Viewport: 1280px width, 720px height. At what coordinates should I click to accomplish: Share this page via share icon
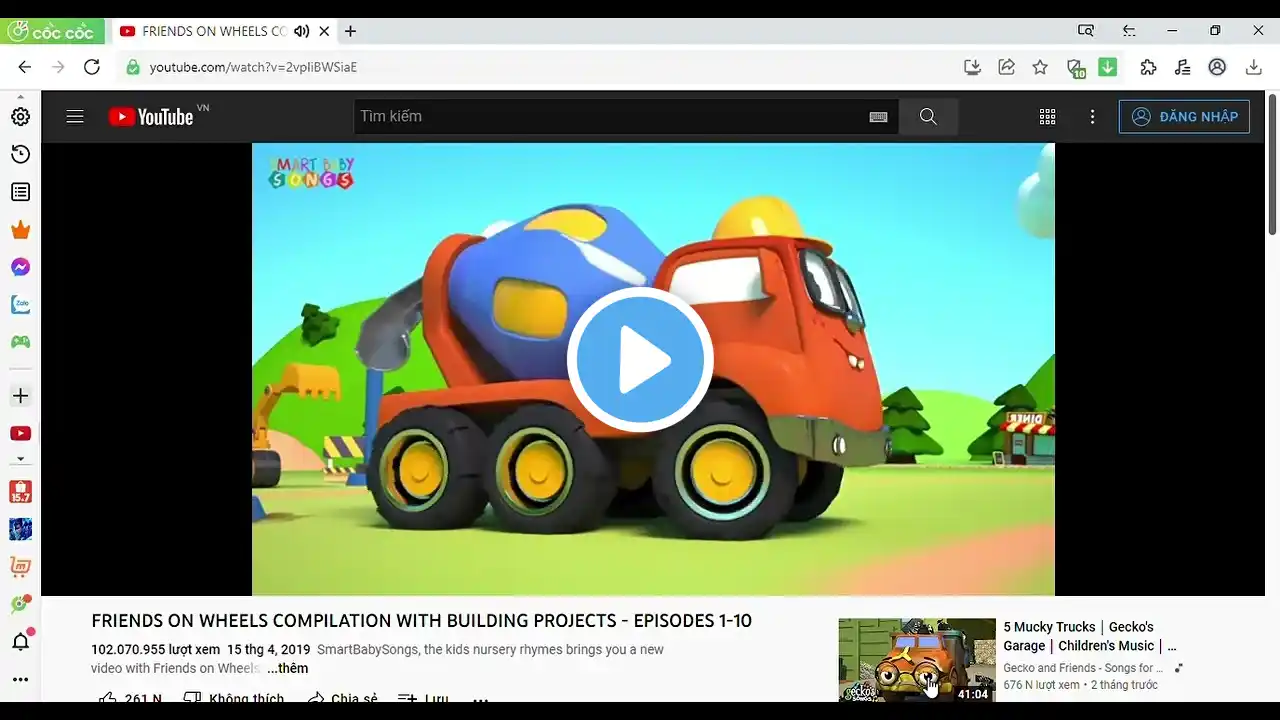(1006, 67)
